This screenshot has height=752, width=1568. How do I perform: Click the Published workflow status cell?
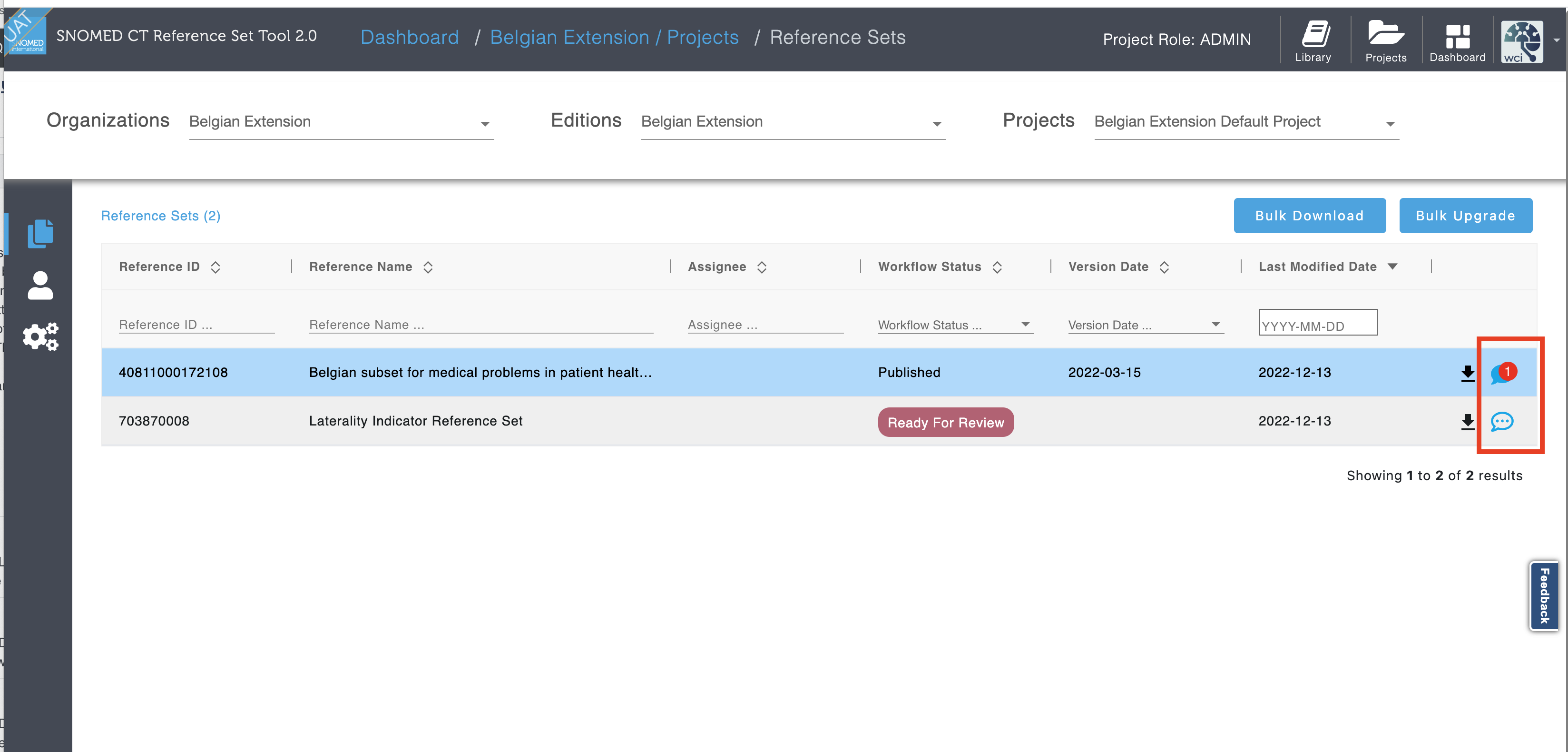coord(910,373)
